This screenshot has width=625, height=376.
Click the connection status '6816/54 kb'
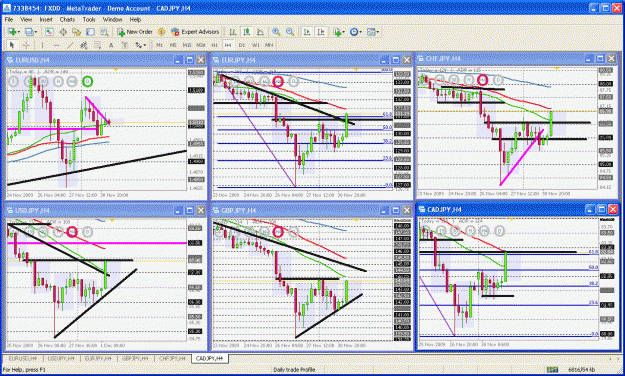(582, 370)
